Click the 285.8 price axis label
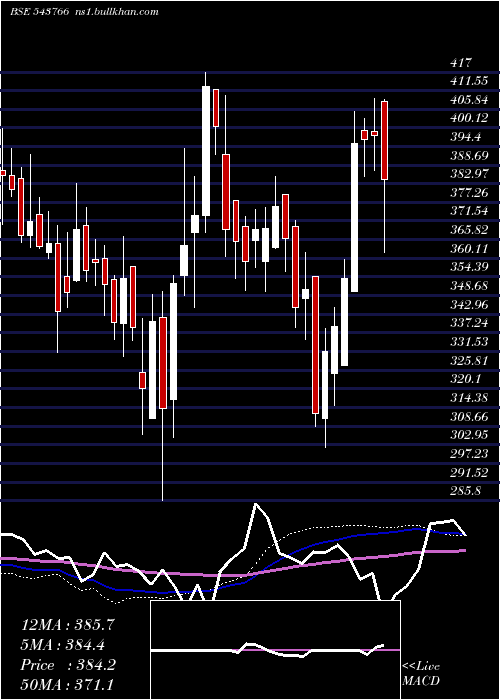500x700 pixels. coord(466,491)
